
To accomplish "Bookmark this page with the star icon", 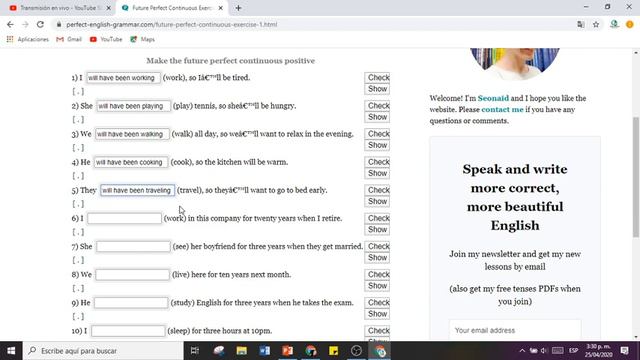I will pyautogui.click(x=596, y=24).
